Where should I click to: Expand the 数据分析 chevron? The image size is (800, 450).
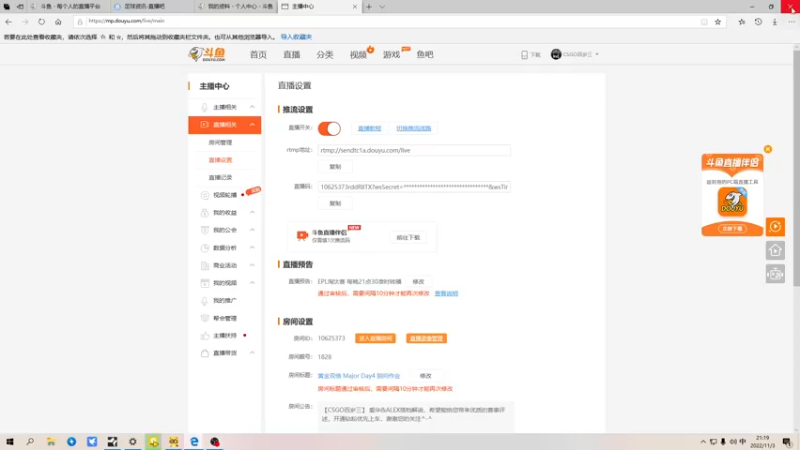pos(252,247)
